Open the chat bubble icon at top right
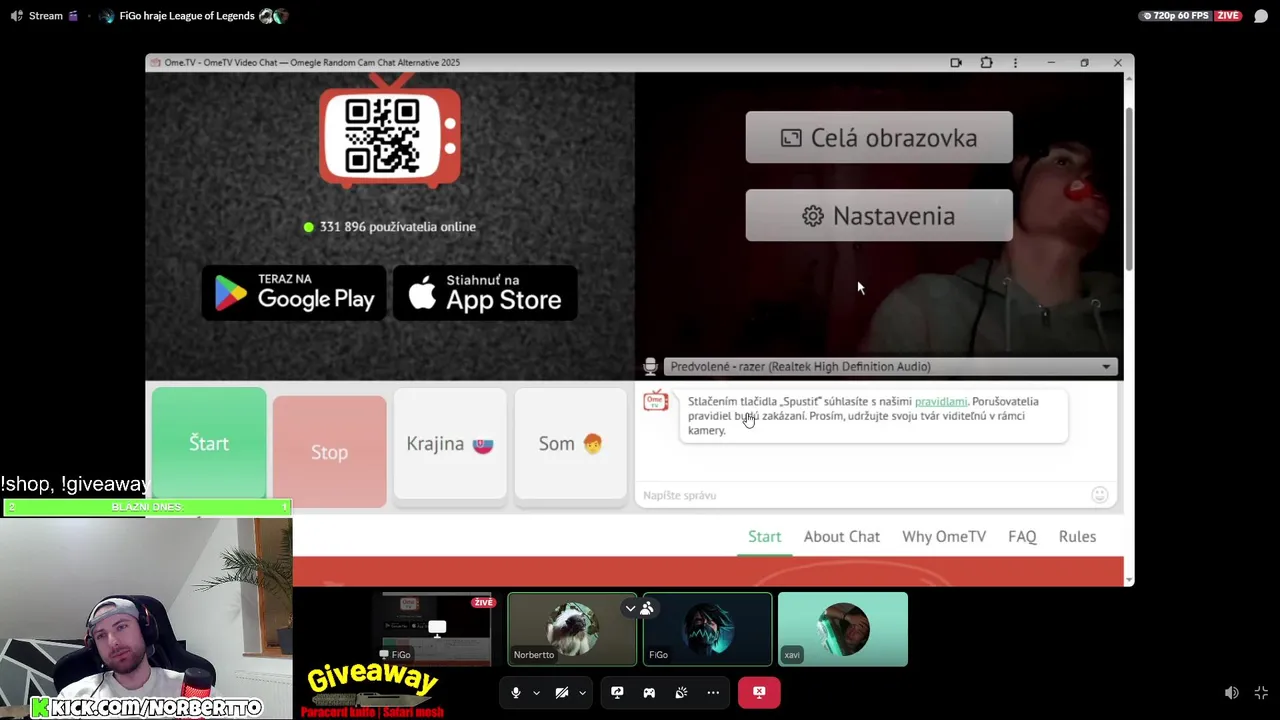Screen dimensions: 1280x720 pos(1261,16)
